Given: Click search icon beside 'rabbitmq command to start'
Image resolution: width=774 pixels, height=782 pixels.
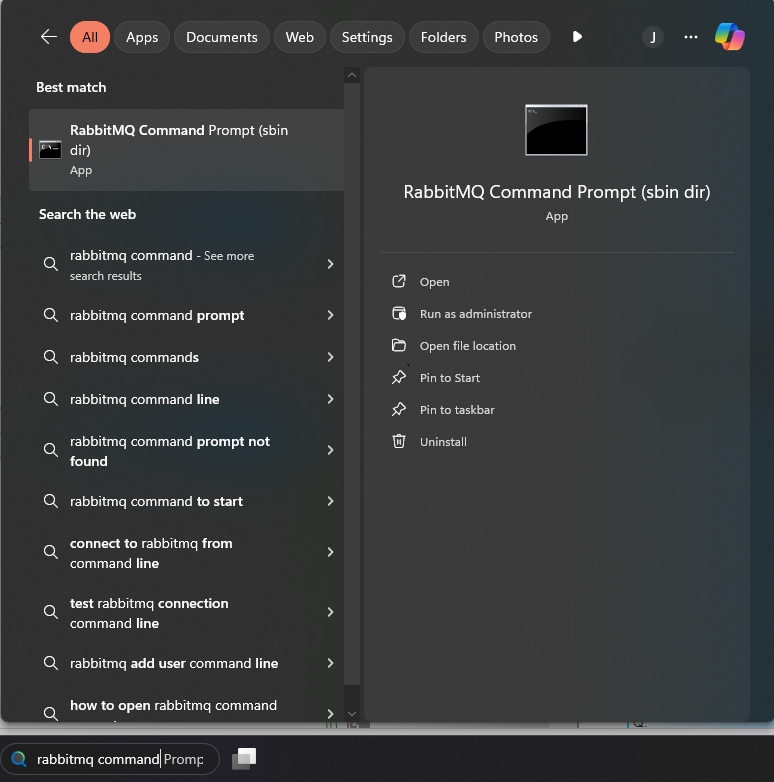Looking at the screenshot, I should (x=50, y=501).
